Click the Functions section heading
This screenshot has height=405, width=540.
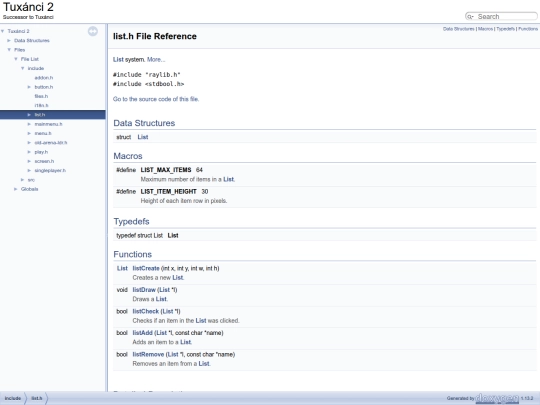pyautogui.click(x=133, y=254)
